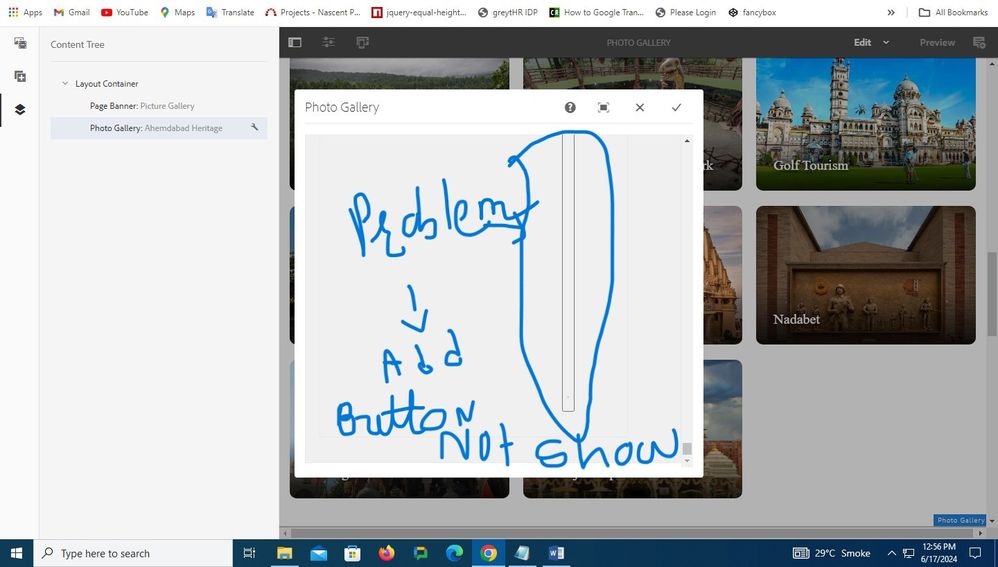998x567 pixels.
Task: Toggle fullscreen mode for Photo Gallery dialog
Action: tap(604, 107)
